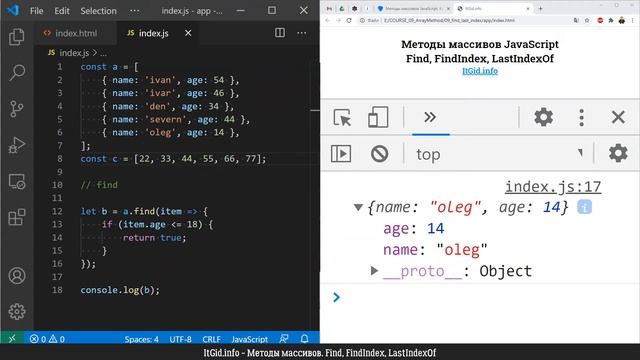640x360 pixels.
Task: Open the Edit menu
Action: point(62,11)
